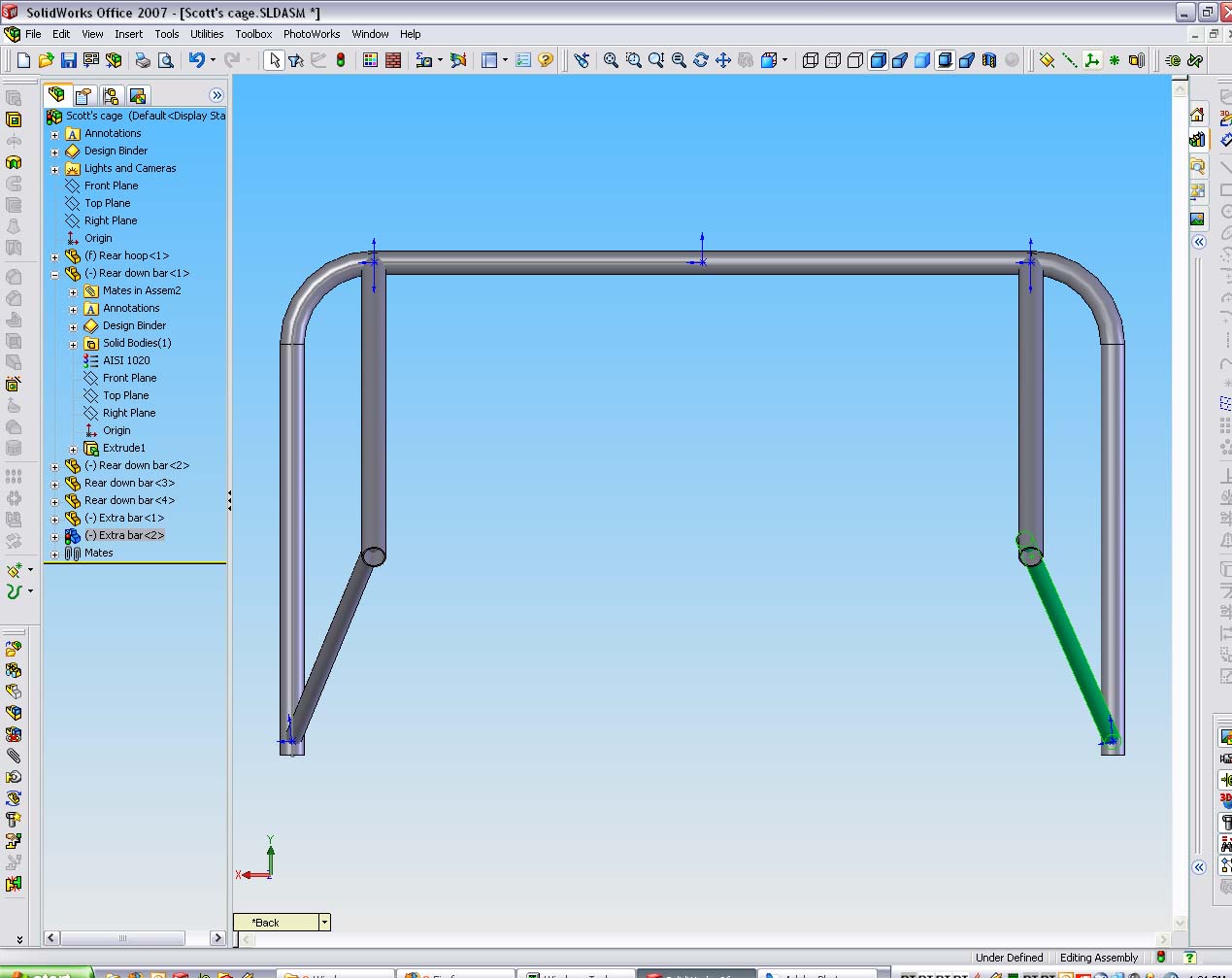Click the Save disk icon

coord(68,60)
